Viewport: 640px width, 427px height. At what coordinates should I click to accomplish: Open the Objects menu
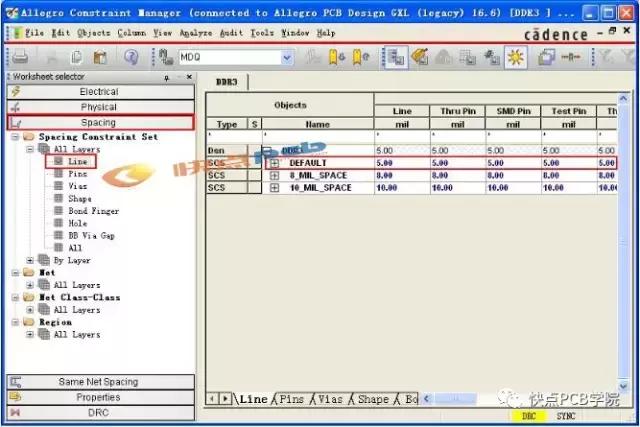(x=93, y=33)
